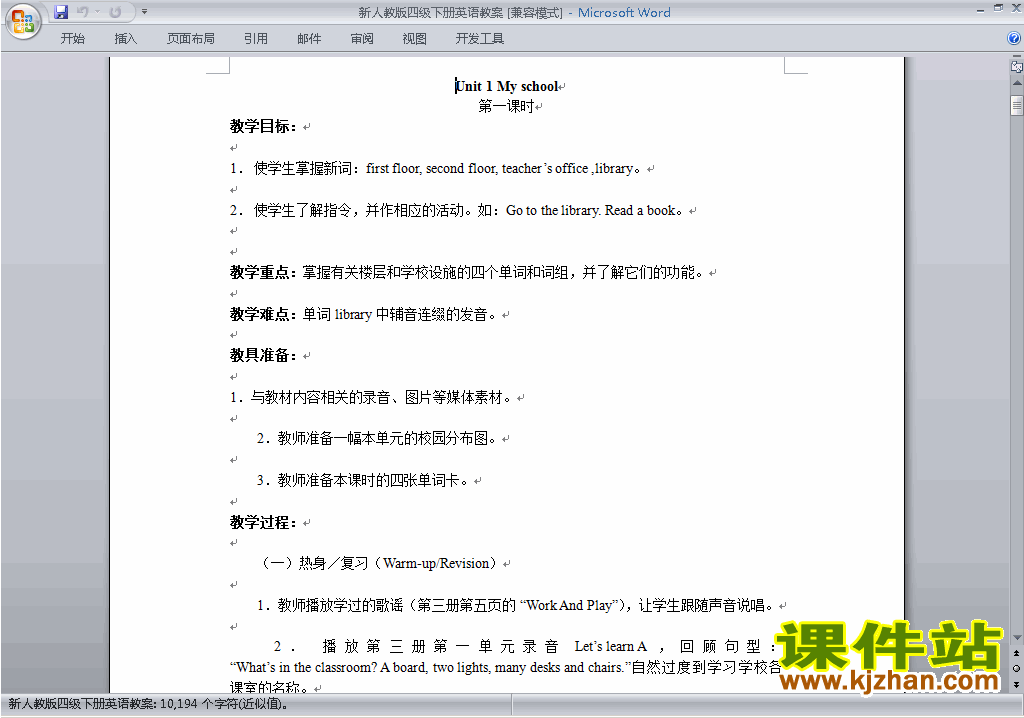Click line '教师准备一幅本单元的校园分布图'
Image resolution: width=1024 pixels, height=718 pixels.
coord(377,438)
